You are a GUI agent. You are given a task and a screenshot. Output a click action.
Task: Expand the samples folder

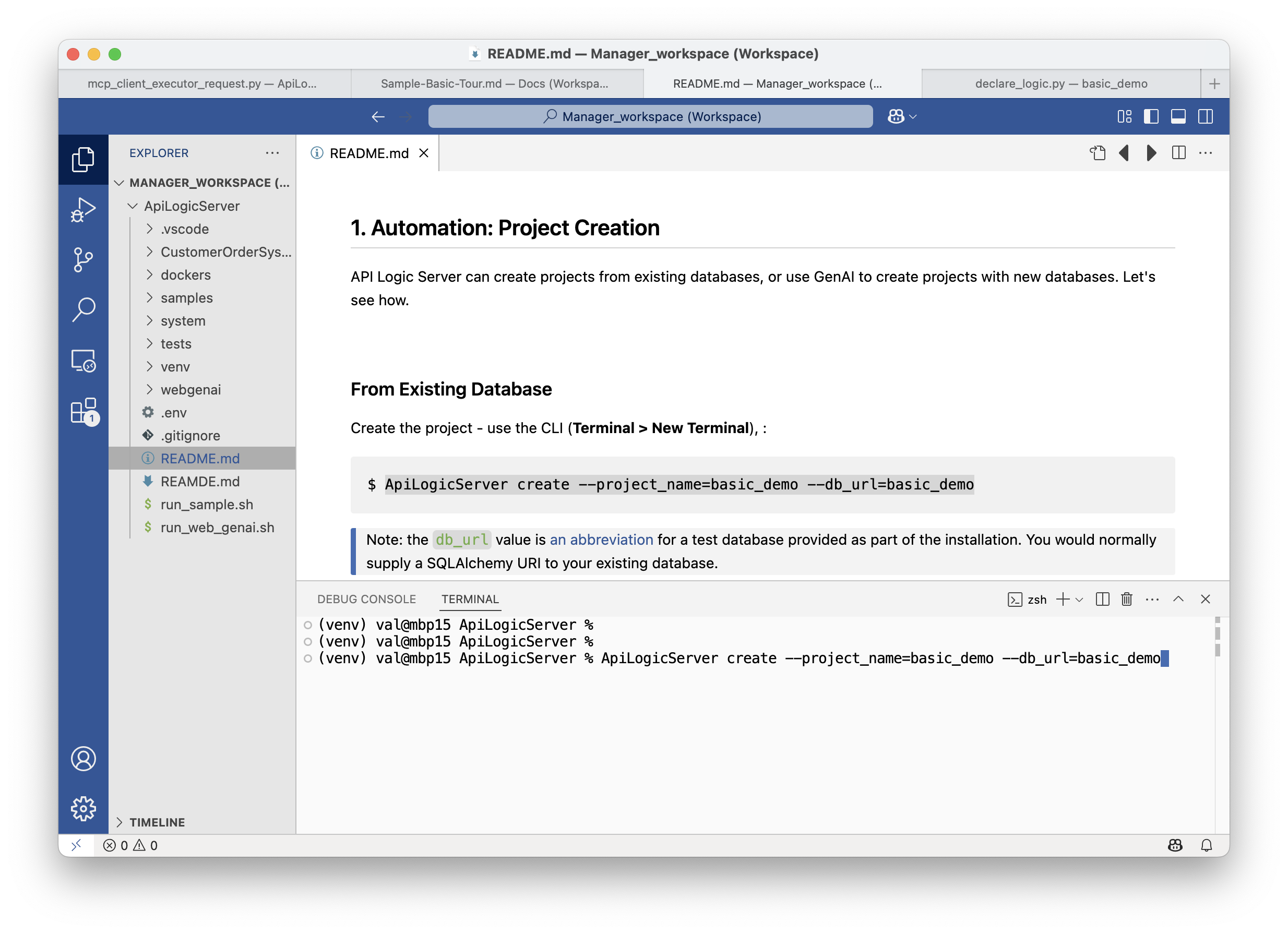pyautogui.click(x=202, y=297)
